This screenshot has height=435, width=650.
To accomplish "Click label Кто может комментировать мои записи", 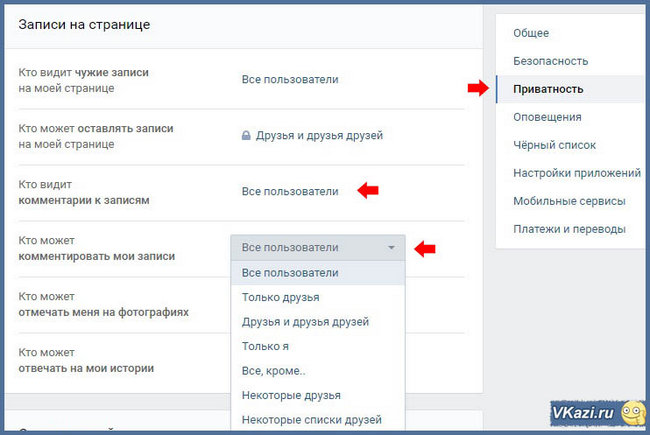I will click(97, 248).
